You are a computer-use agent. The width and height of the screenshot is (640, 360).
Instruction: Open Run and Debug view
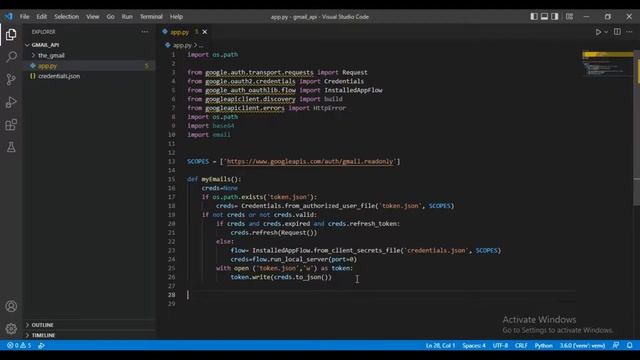11,102
